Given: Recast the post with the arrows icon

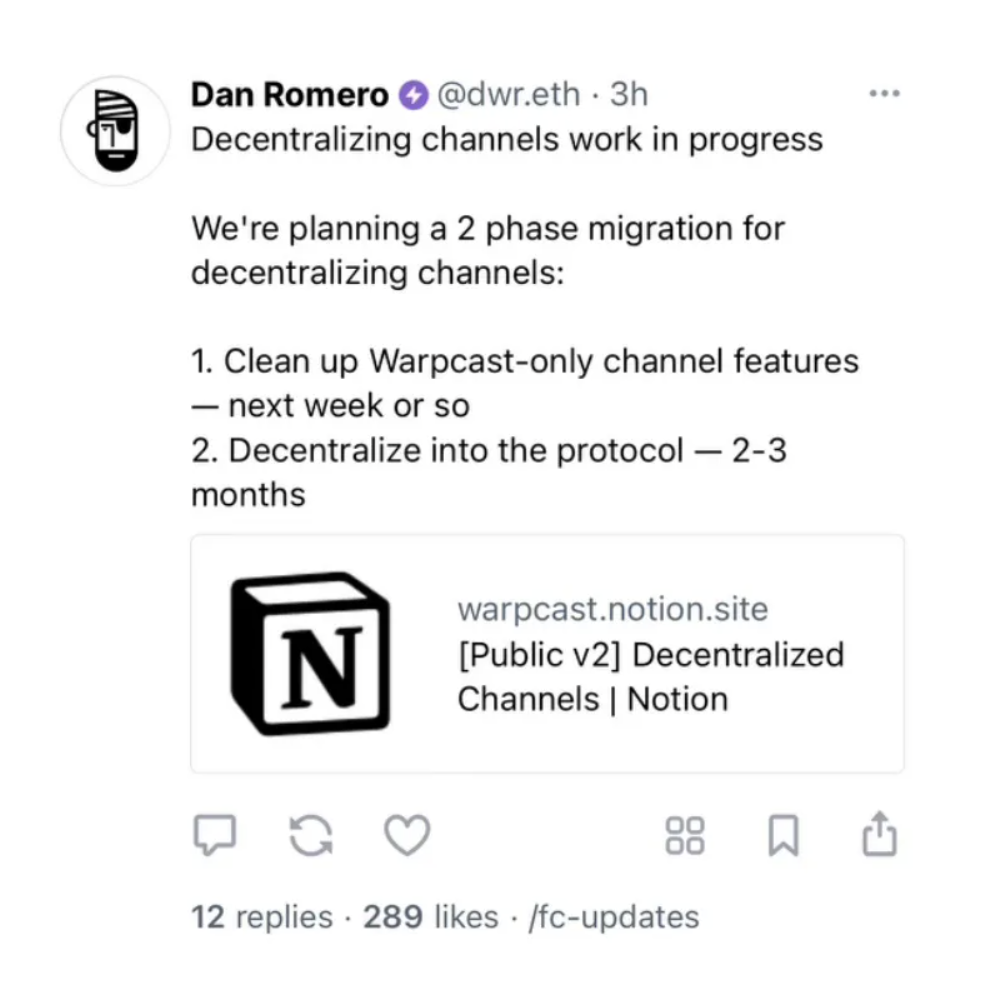Looking at the screenshot, I should 311,835.
